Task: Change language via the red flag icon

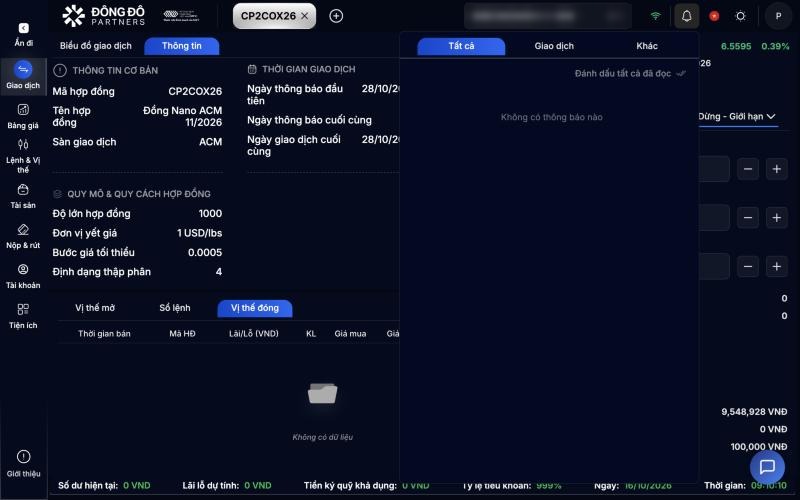Action: pyautogui.click(x=714, y=16)
